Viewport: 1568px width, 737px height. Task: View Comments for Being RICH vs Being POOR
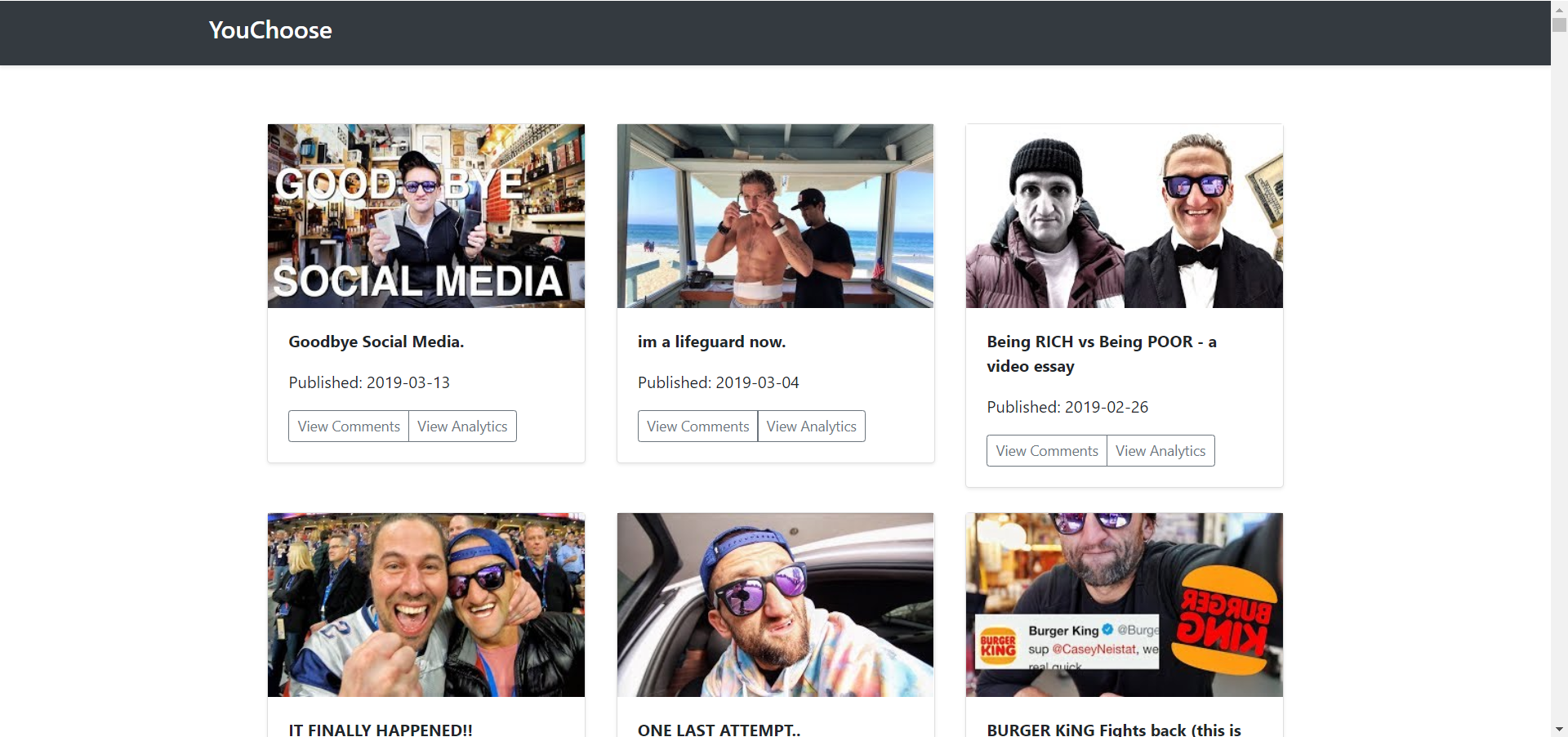[x=1047, y=451]
